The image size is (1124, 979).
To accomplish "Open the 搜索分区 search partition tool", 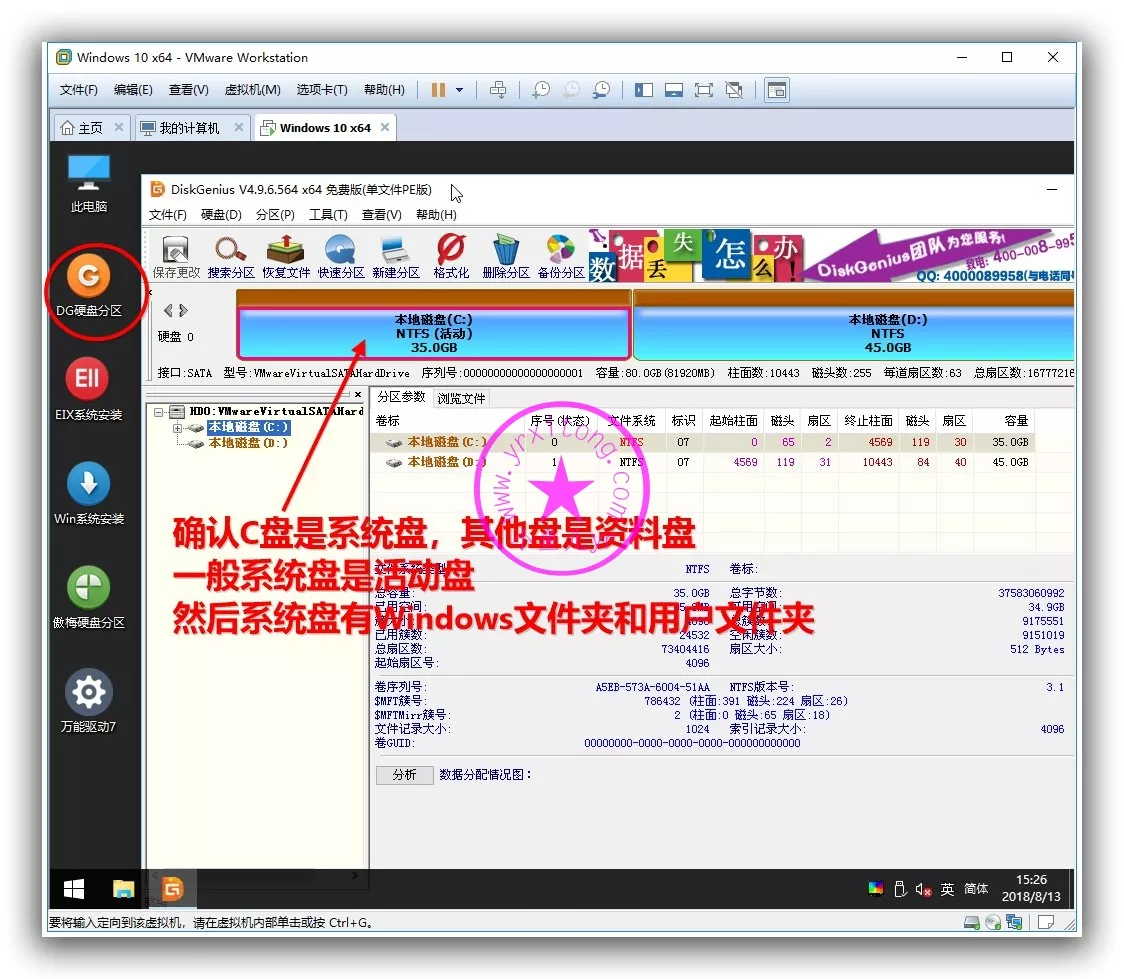I will click(231, 257).
